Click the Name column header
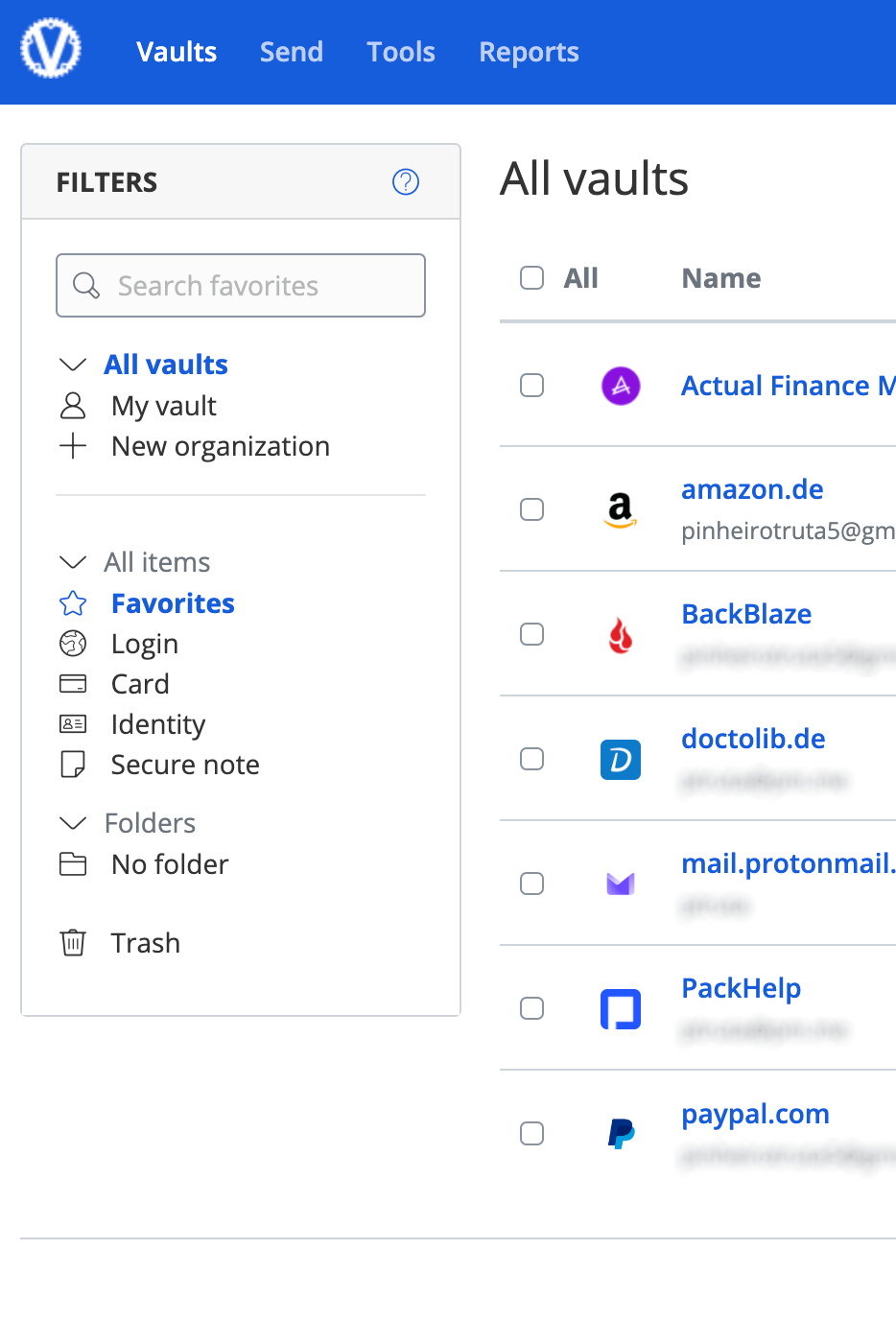The height and width of the screenshot is (1344, 896). (721, 278)
